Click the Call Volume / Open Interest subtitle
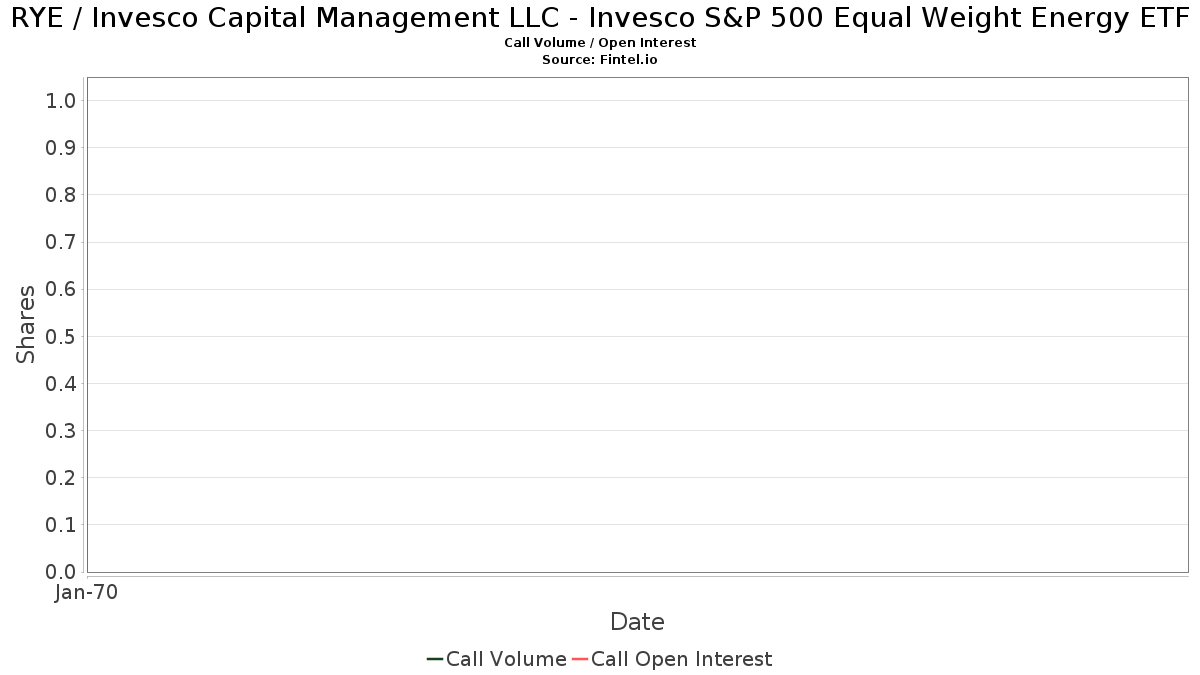1200x675 pixels. (x=600, y=43)
